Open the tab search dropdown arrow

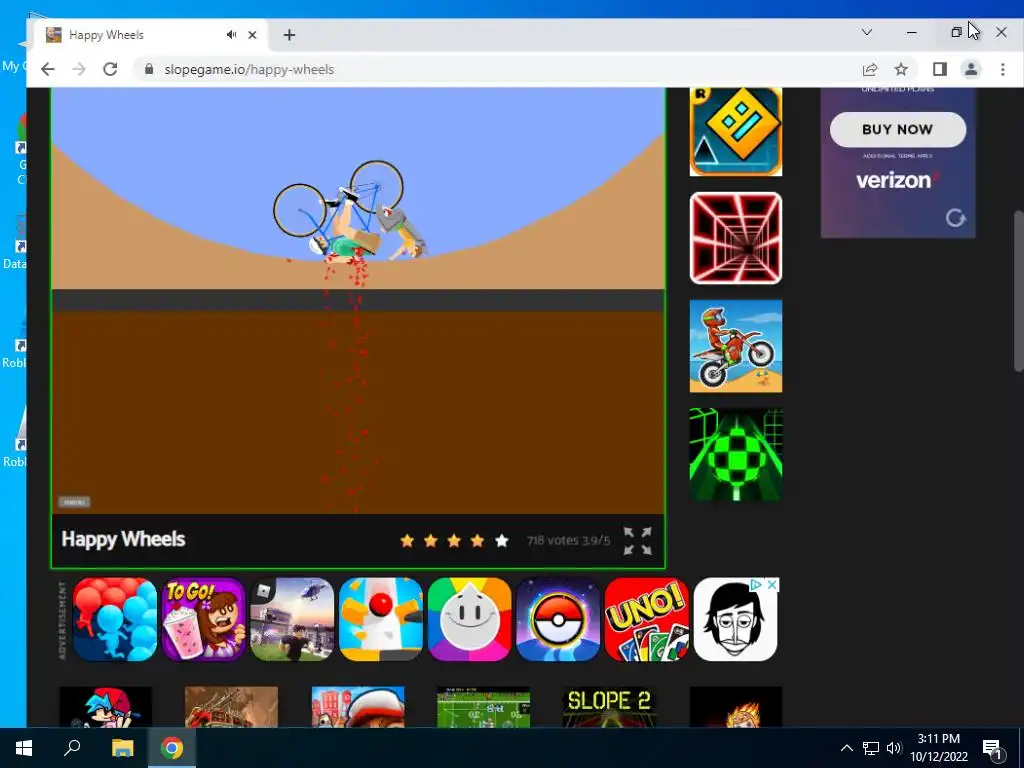867,32
